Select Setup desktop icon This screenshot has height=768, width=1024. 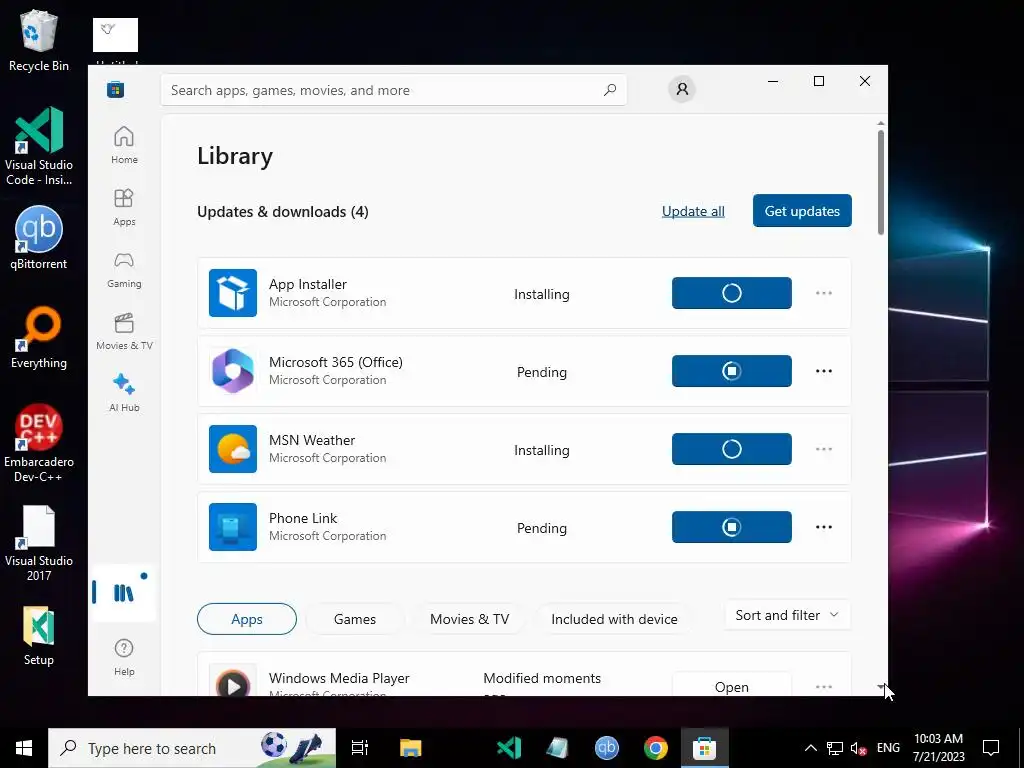pos(39,635)
